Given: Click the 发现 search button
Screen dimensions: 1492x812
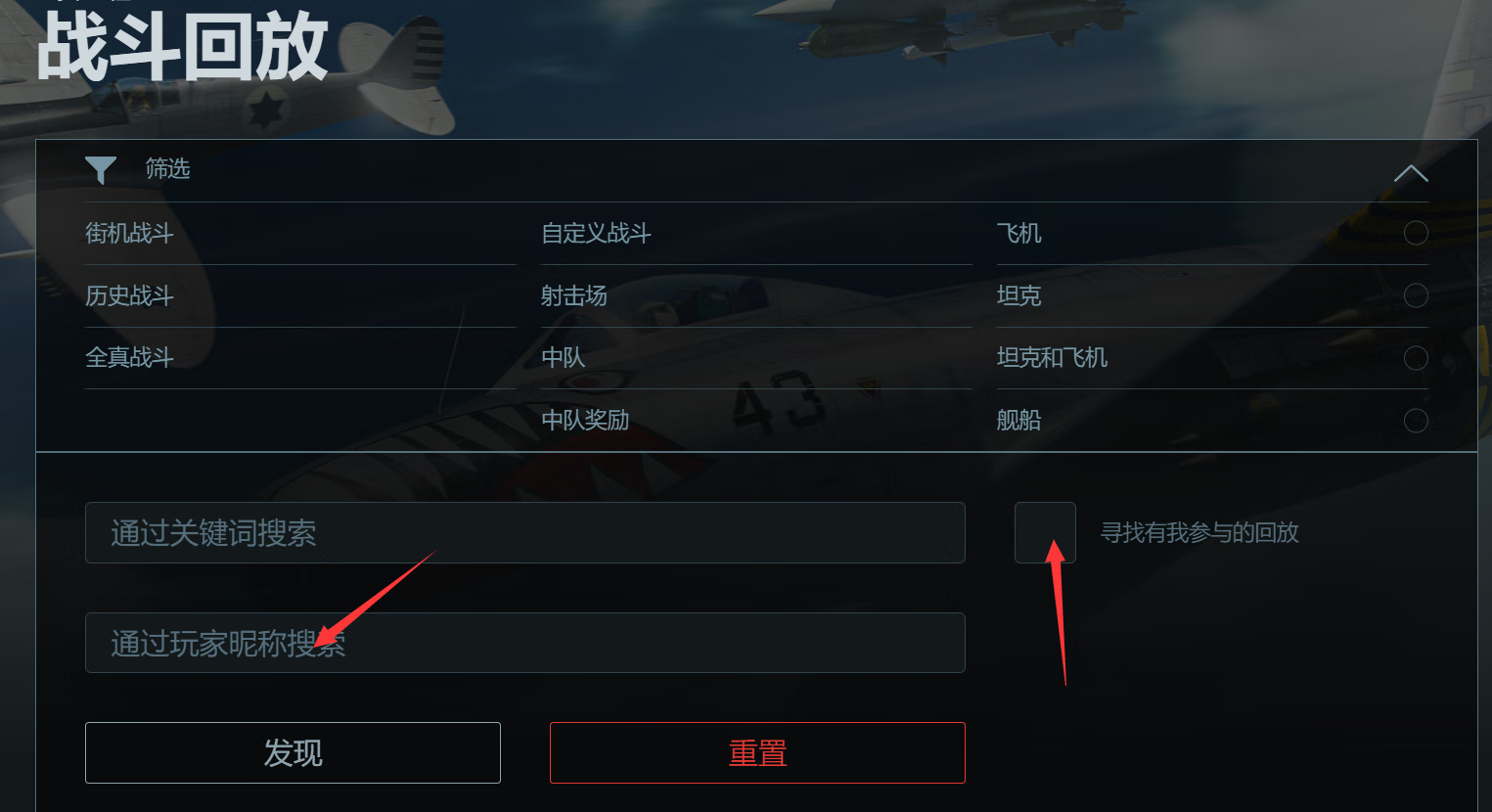Looking at the screenshot, I should pyautogui.click(x=293, y=752).
